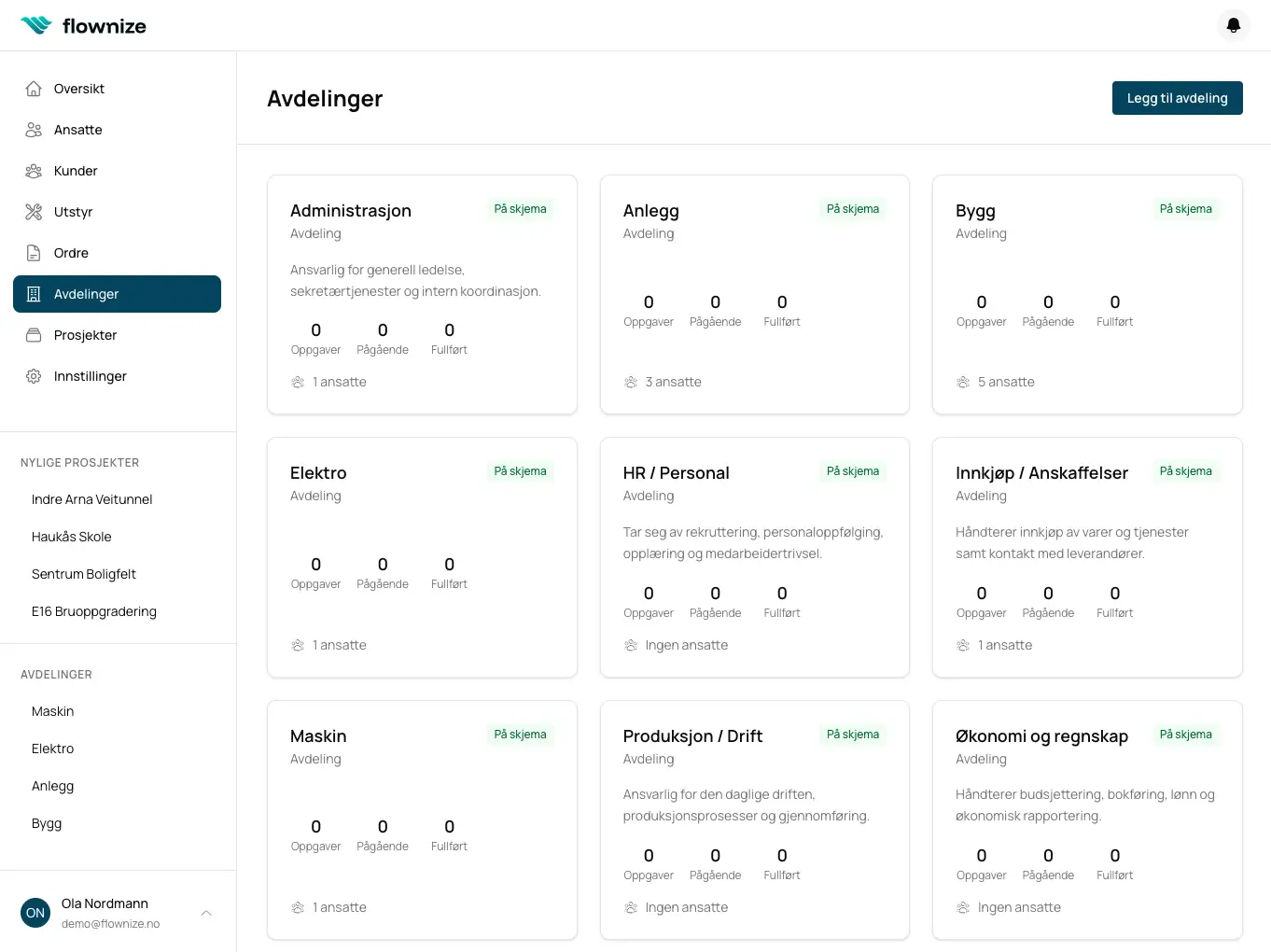Viewport: 1271px width, 952px height.
Task: Click the notification bell
Action: point(1233,25)
